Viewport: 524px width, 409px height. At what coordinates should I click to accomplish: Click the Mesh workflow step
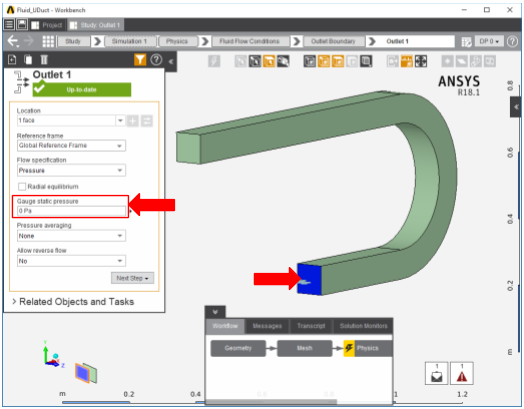click(304, 348)
